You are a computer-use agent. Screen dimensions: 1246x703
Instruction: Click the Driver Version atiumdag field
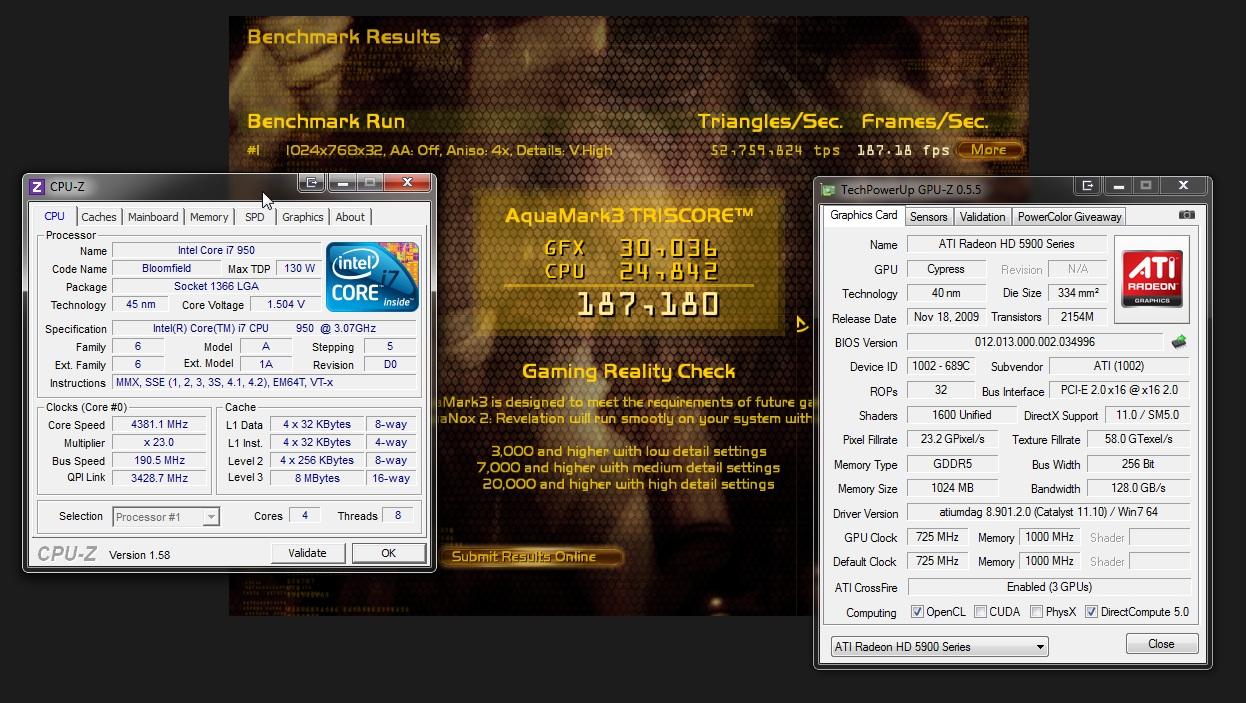(x=1049, y=513)
